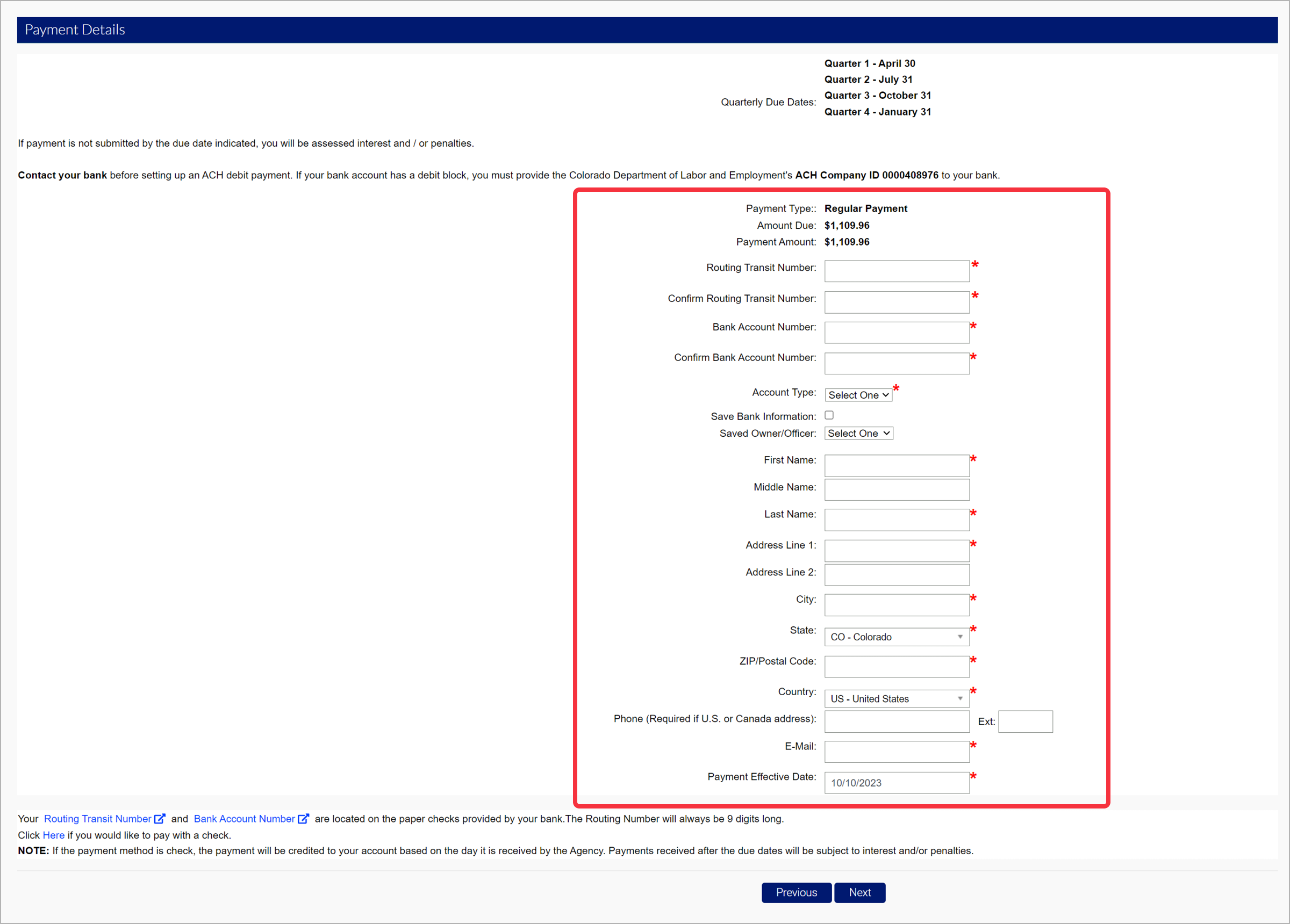
Task: Open the Saved Owner/Officer dropdown
Action: click(x=858, y=432)
